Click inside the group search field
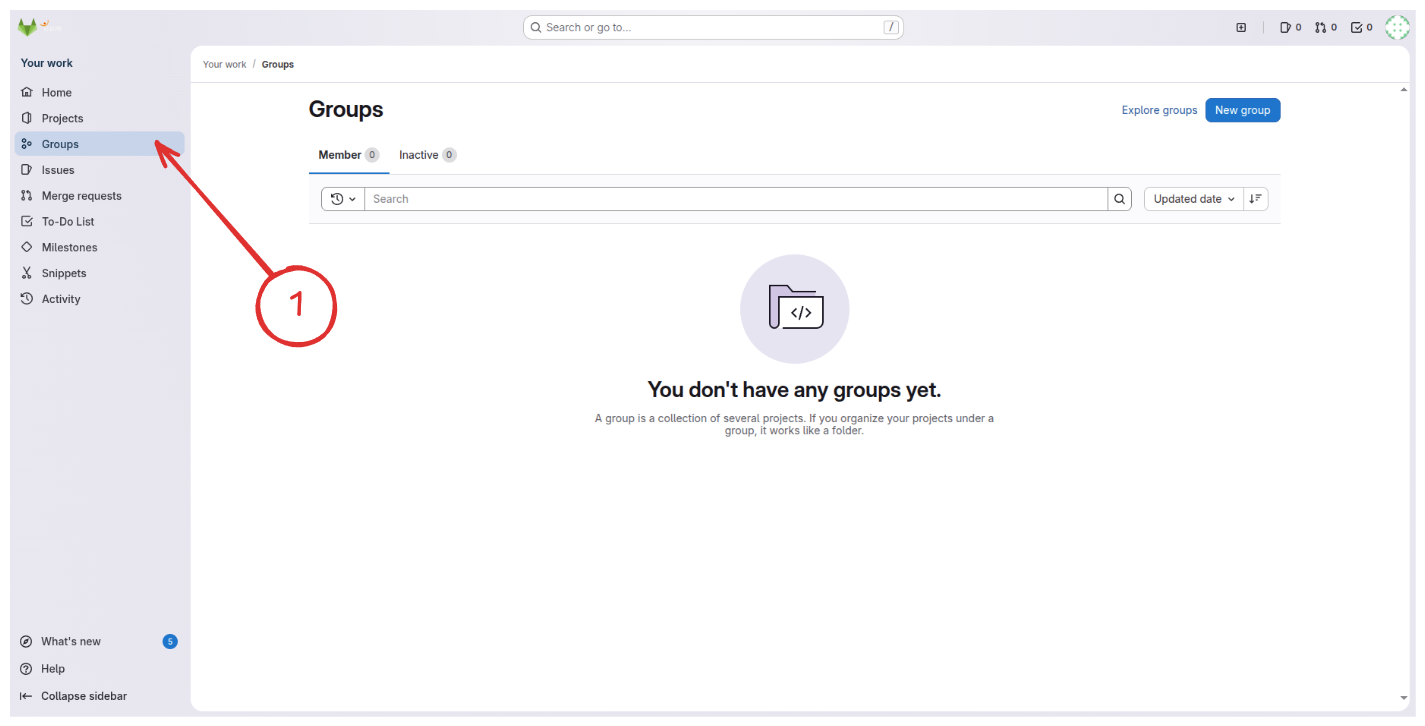1425x726 pixels. pyautogui.click(x=700, y=198)
